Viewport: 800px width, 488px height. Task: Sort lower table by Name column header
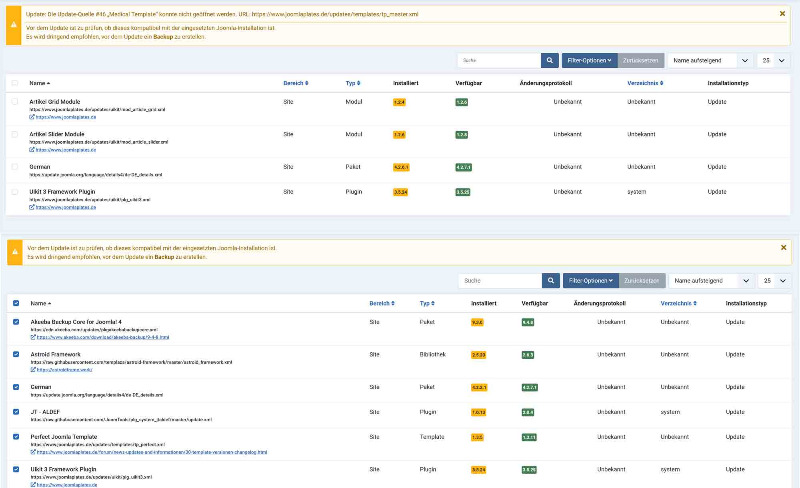(40, 303)
